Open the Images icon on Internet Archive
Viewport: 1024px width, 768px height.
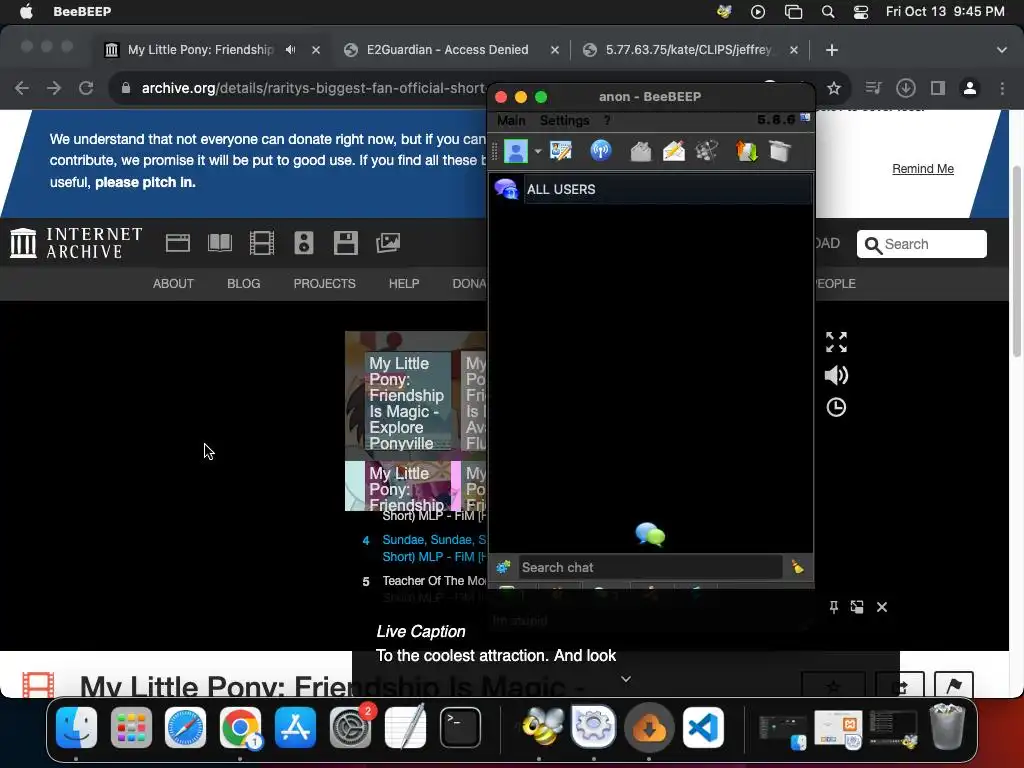(388, 243)
